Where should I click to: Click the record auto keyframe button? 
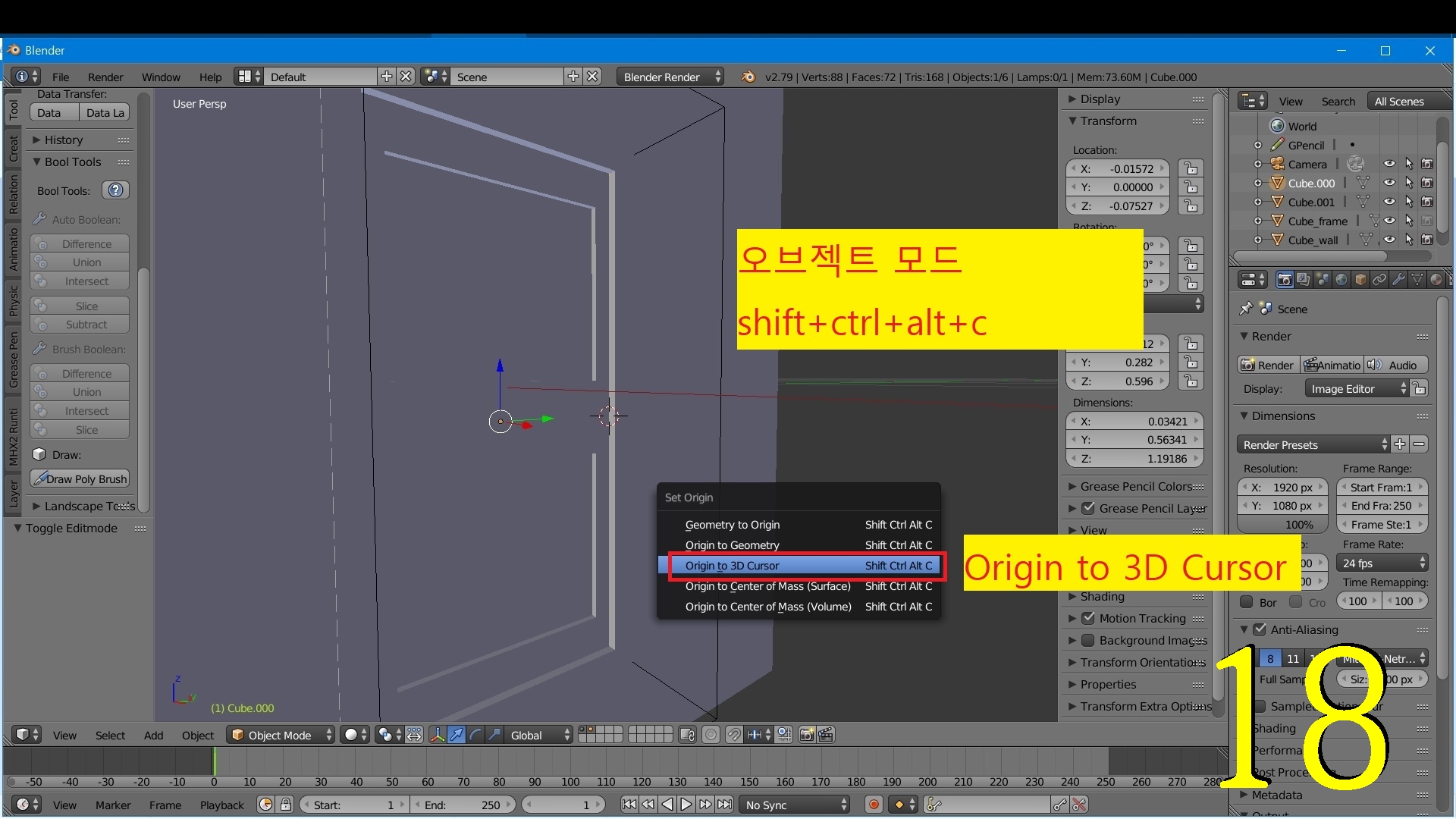coord(874,805)
